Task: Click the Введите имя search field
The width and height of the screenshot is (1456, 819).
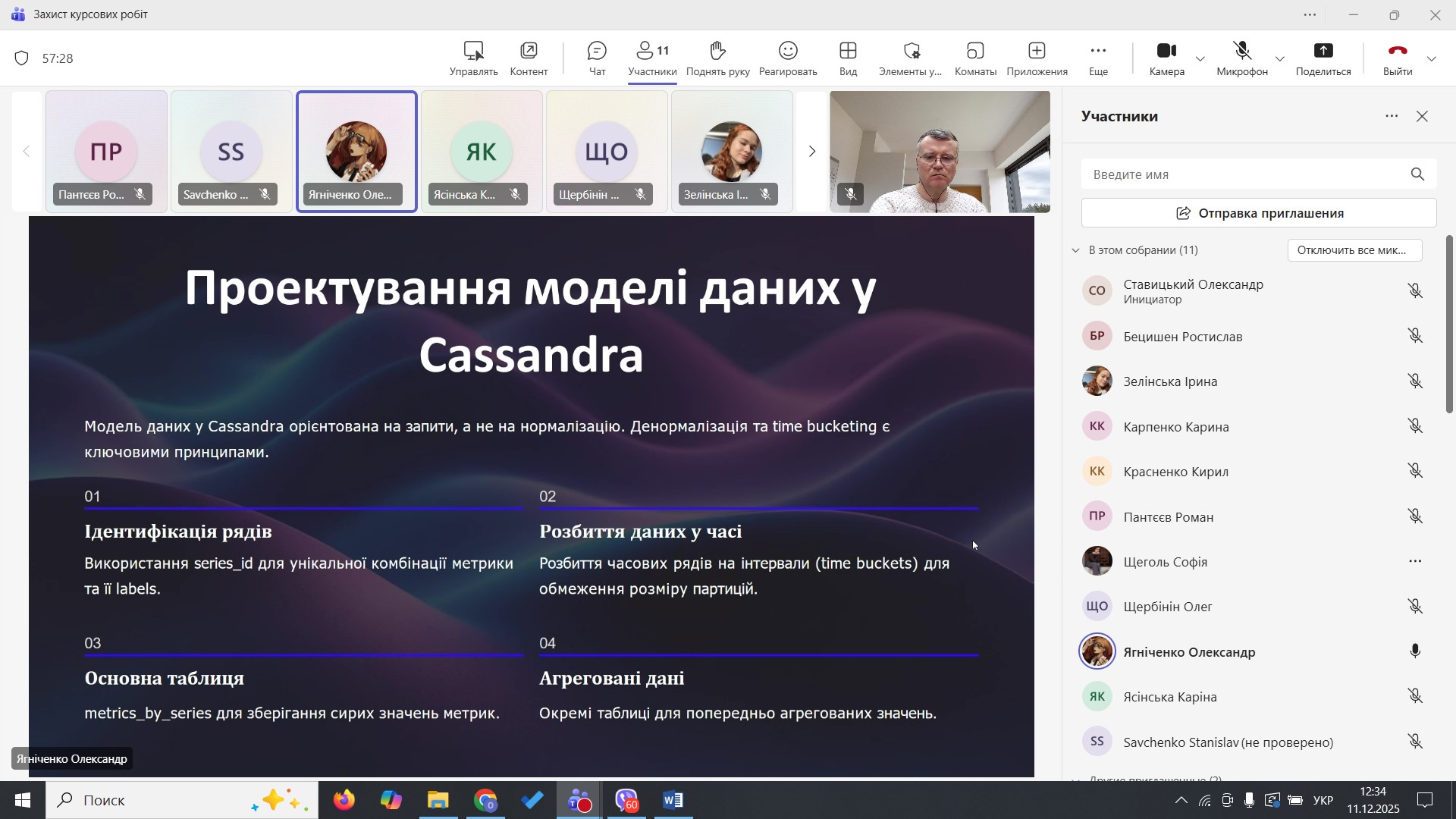Action: pos(1244,175)
